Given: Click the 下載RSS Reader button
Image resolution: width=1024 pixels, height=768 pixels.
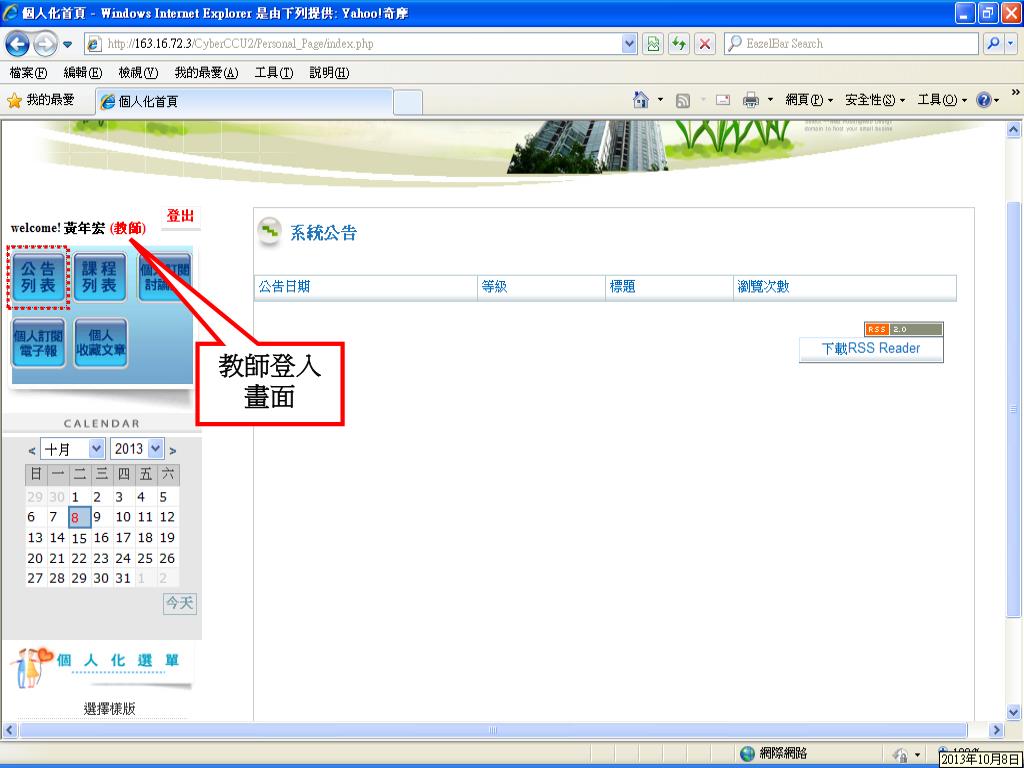Looking at the screenshot, I should click(x=871, y=349).
